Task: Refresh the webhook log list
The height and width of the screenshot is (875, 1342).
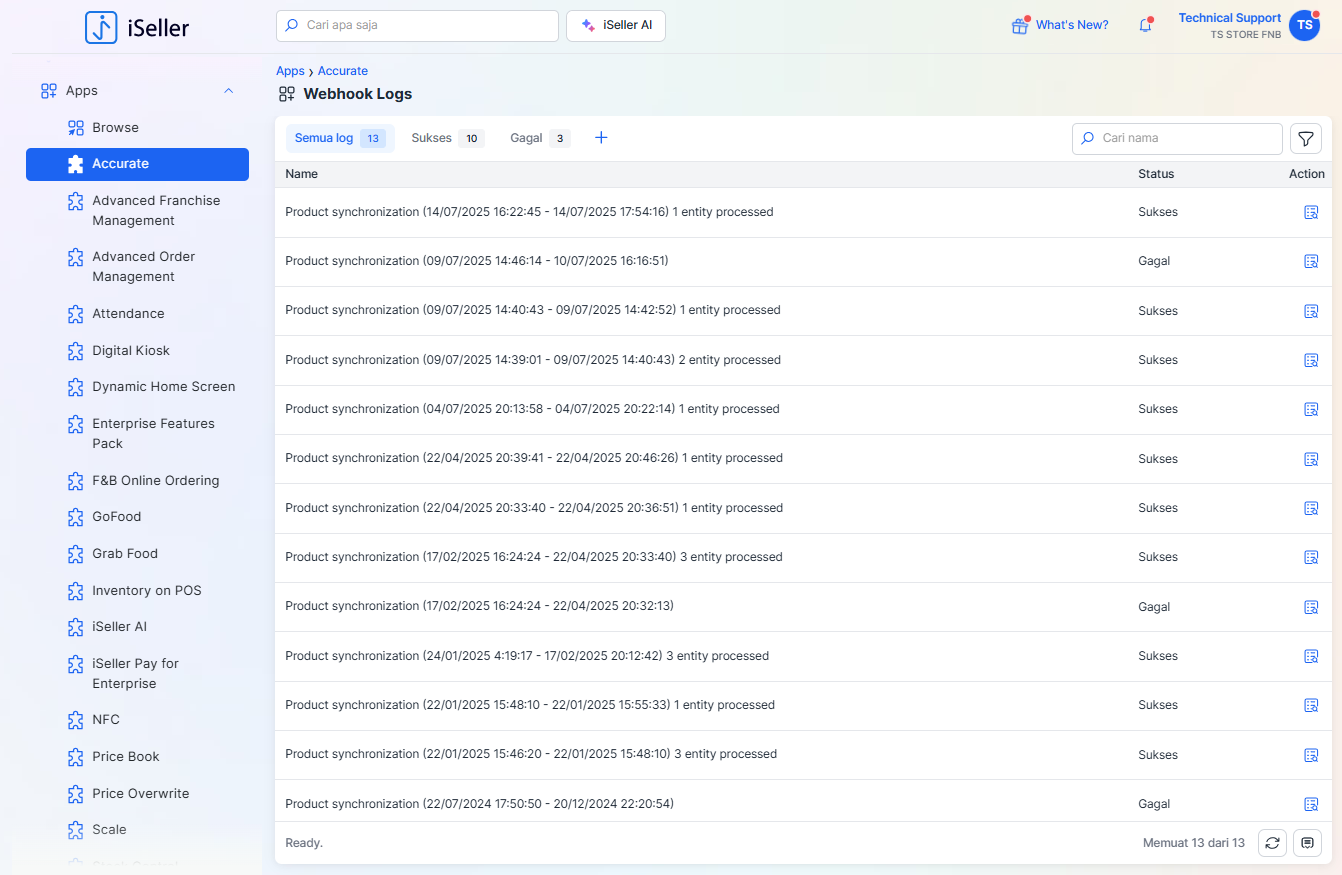Action: click(x=1272, y=843)
